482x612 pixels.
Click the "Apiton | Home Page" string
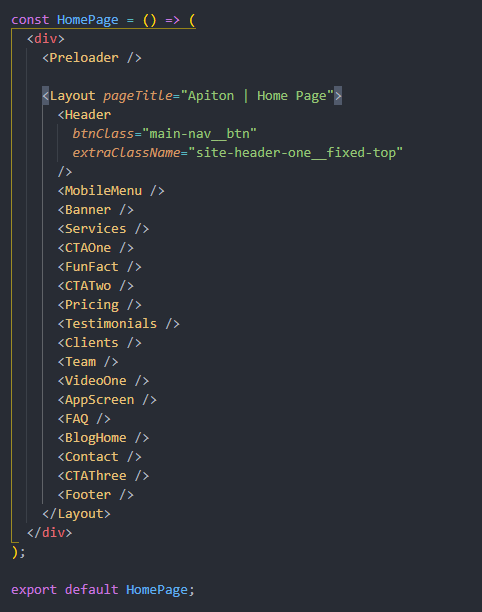(257, 96)
